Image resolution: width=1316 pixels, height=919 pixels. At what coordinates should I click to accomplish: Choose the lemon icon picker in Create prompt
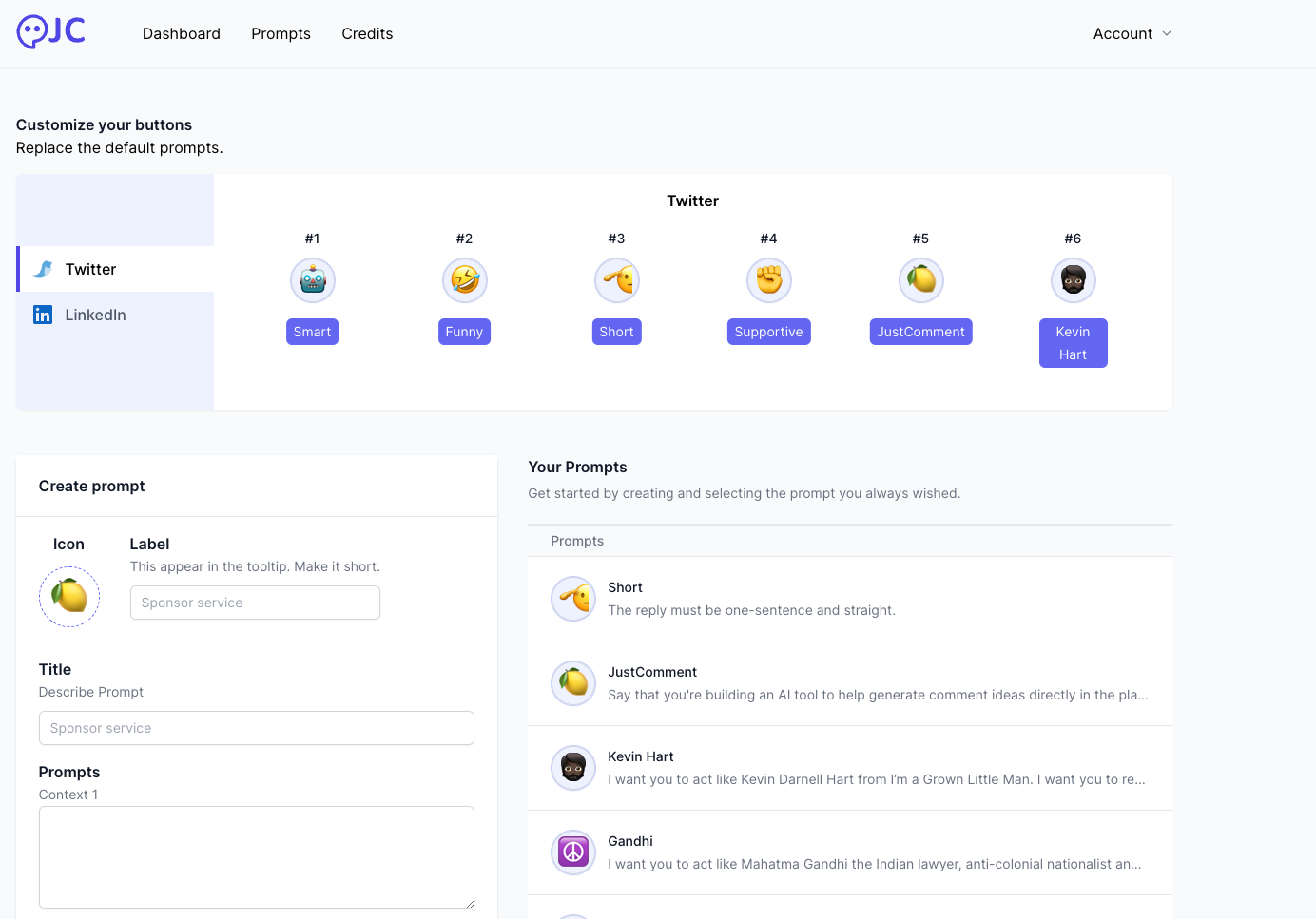[x=69, y=597]
